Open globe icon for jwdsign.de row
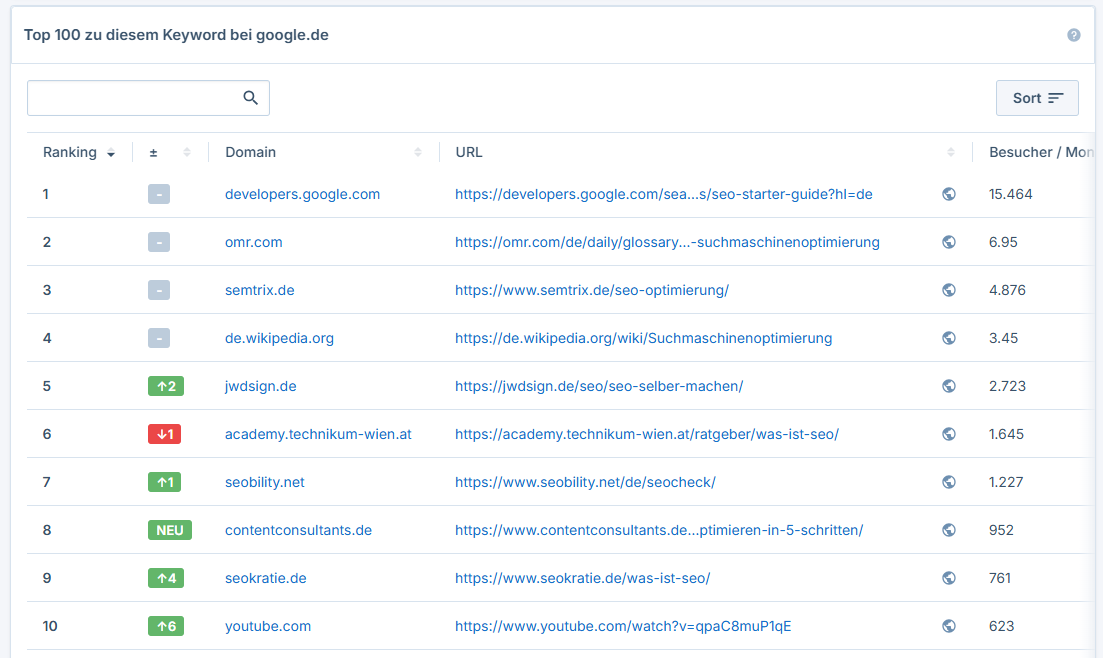Screen dimensions: 1103x658 (949, 386)
